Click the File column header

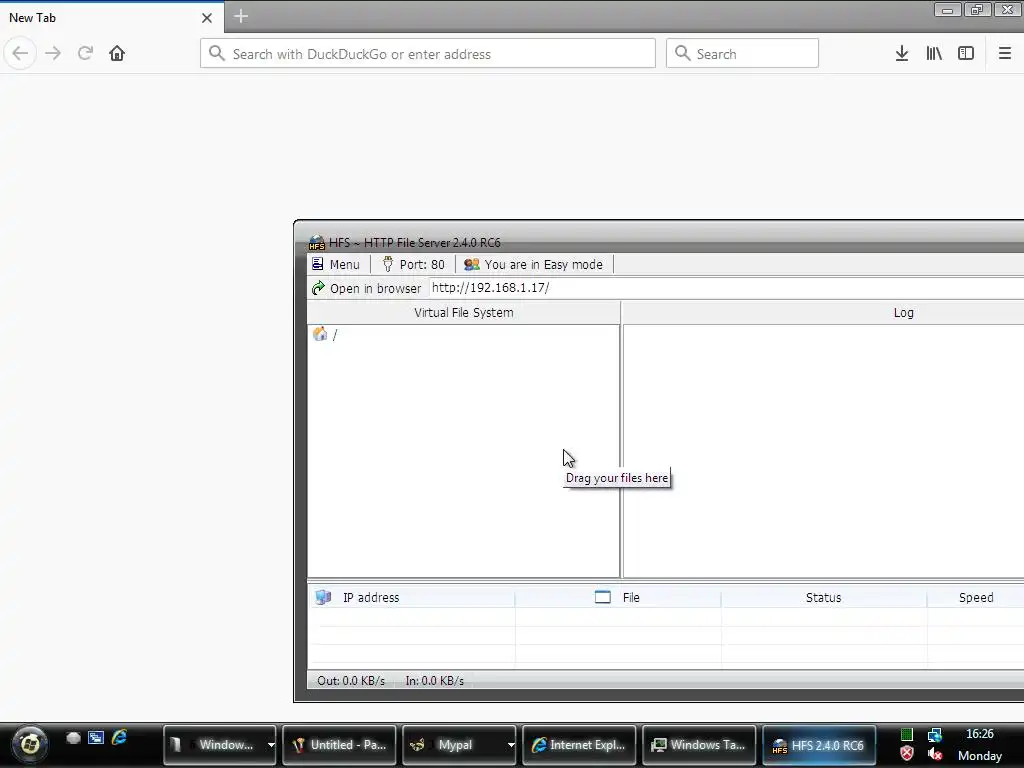pos(618,598)
